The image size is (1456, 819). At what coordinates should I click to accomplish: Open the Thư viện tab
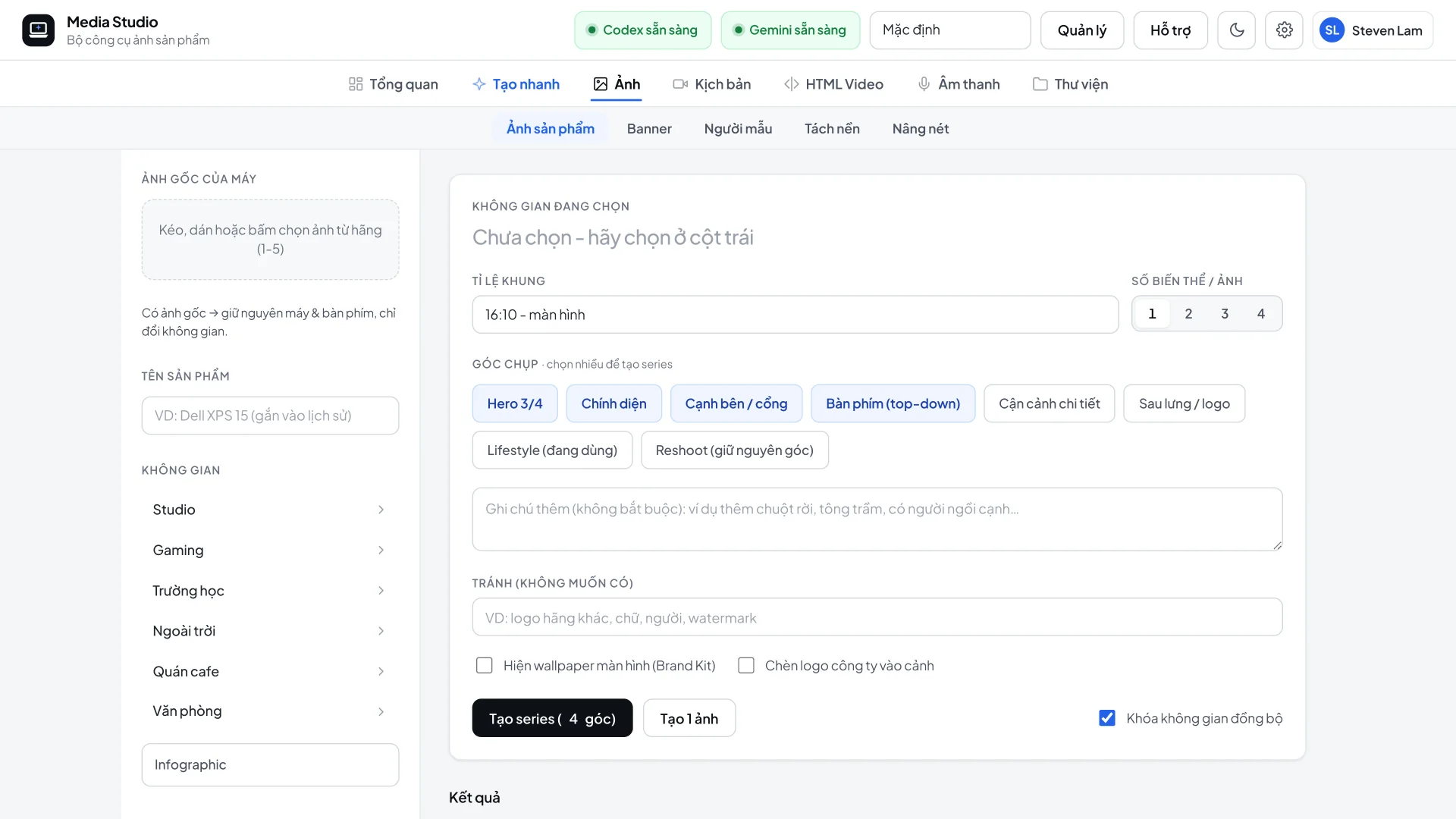[1070, 84]
